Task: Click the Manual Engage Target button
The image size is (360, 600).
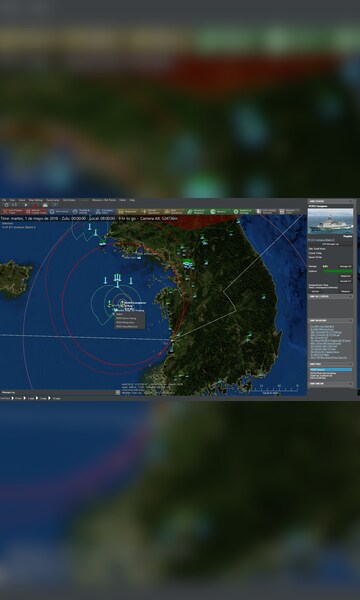Action: coord(36,211)
